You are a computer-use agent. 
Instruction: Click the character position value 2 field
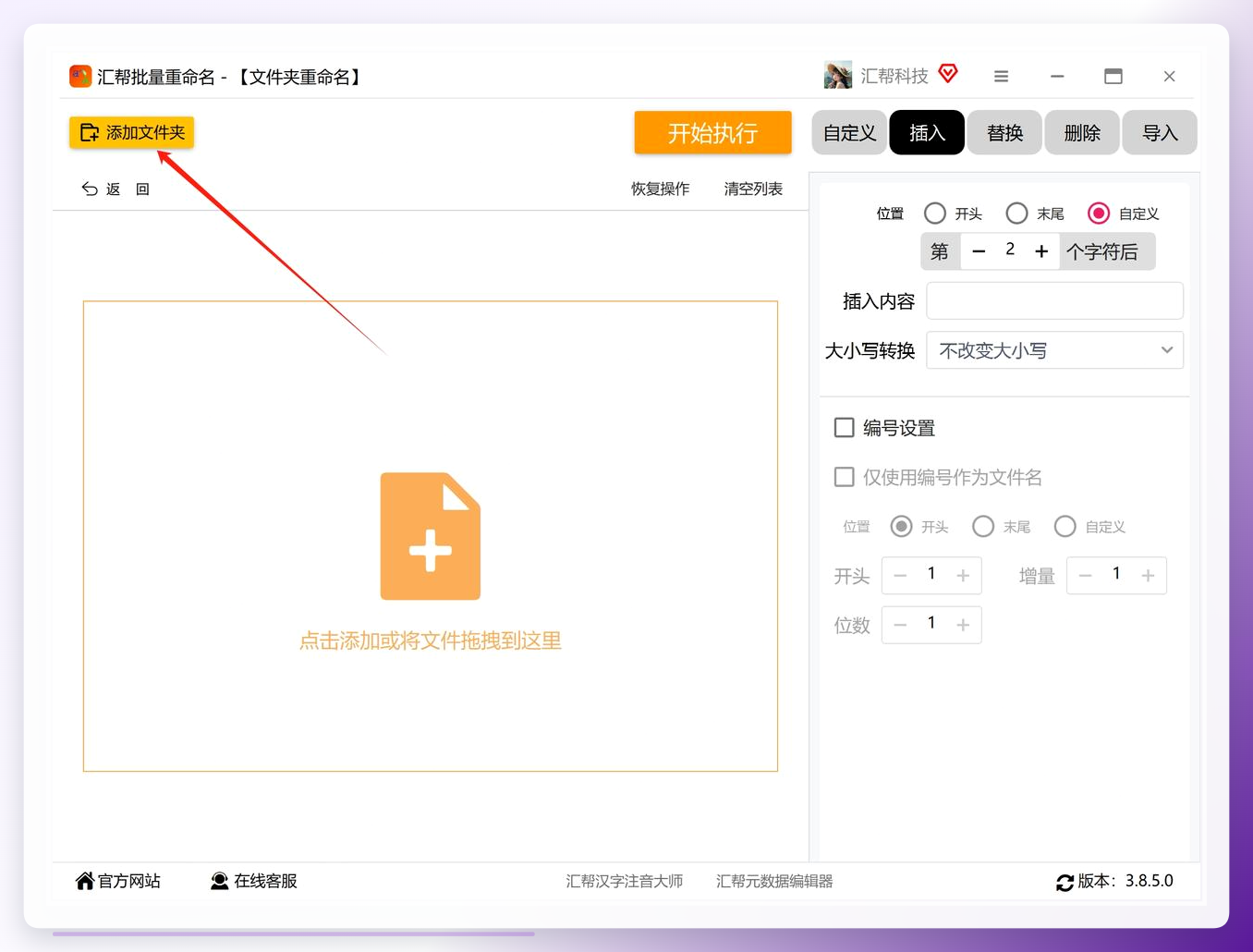point(1010,250)
